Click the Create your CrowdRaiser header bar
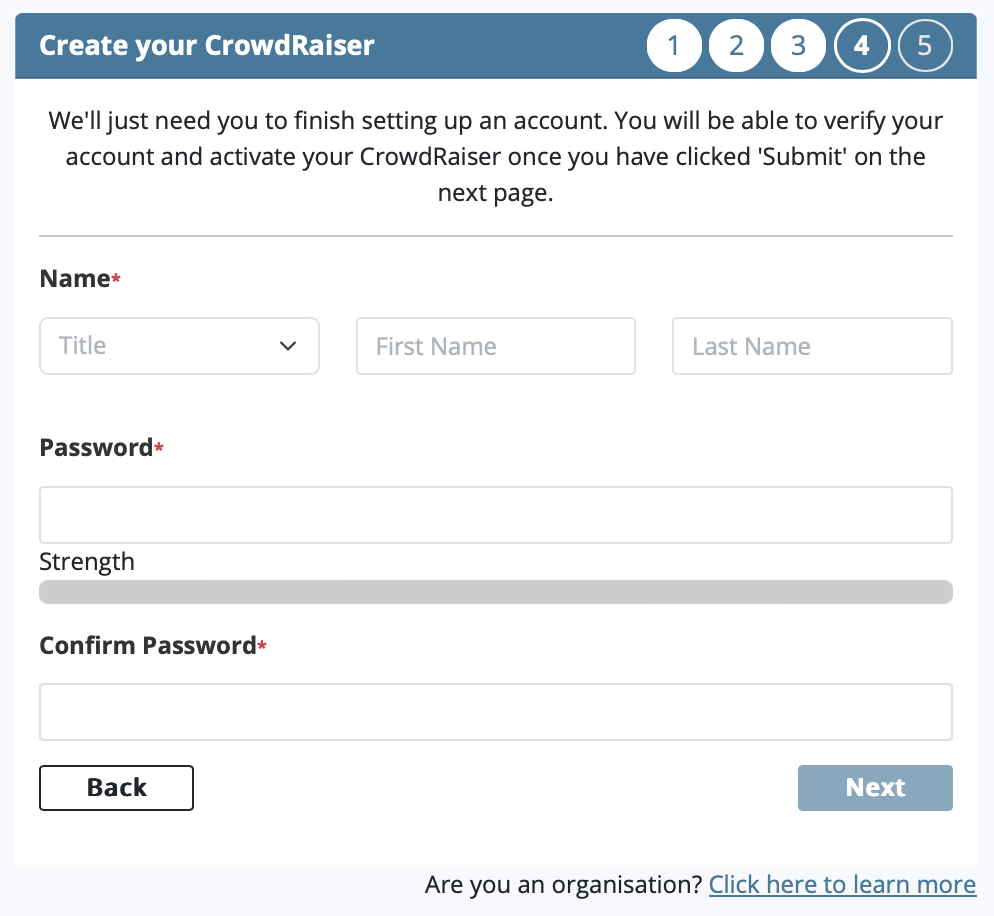 206,45
